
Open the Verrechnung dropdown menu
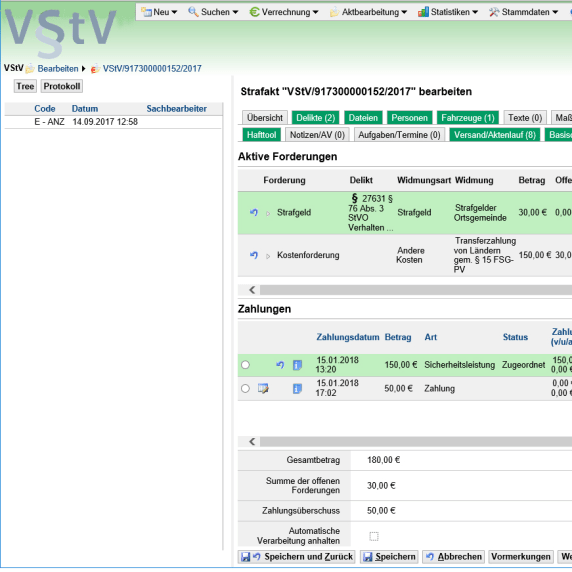tap(284, 12)
